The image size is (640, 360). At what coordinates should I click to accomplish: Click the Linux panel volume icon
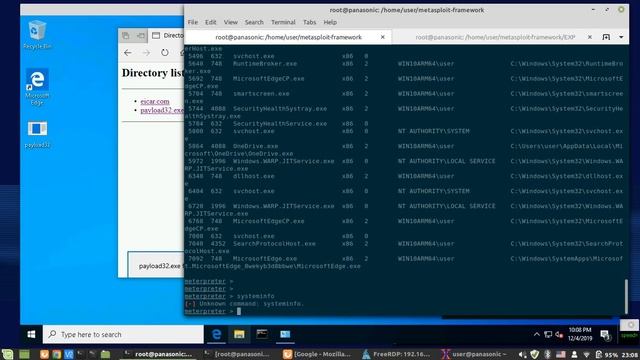click(522, 354)
